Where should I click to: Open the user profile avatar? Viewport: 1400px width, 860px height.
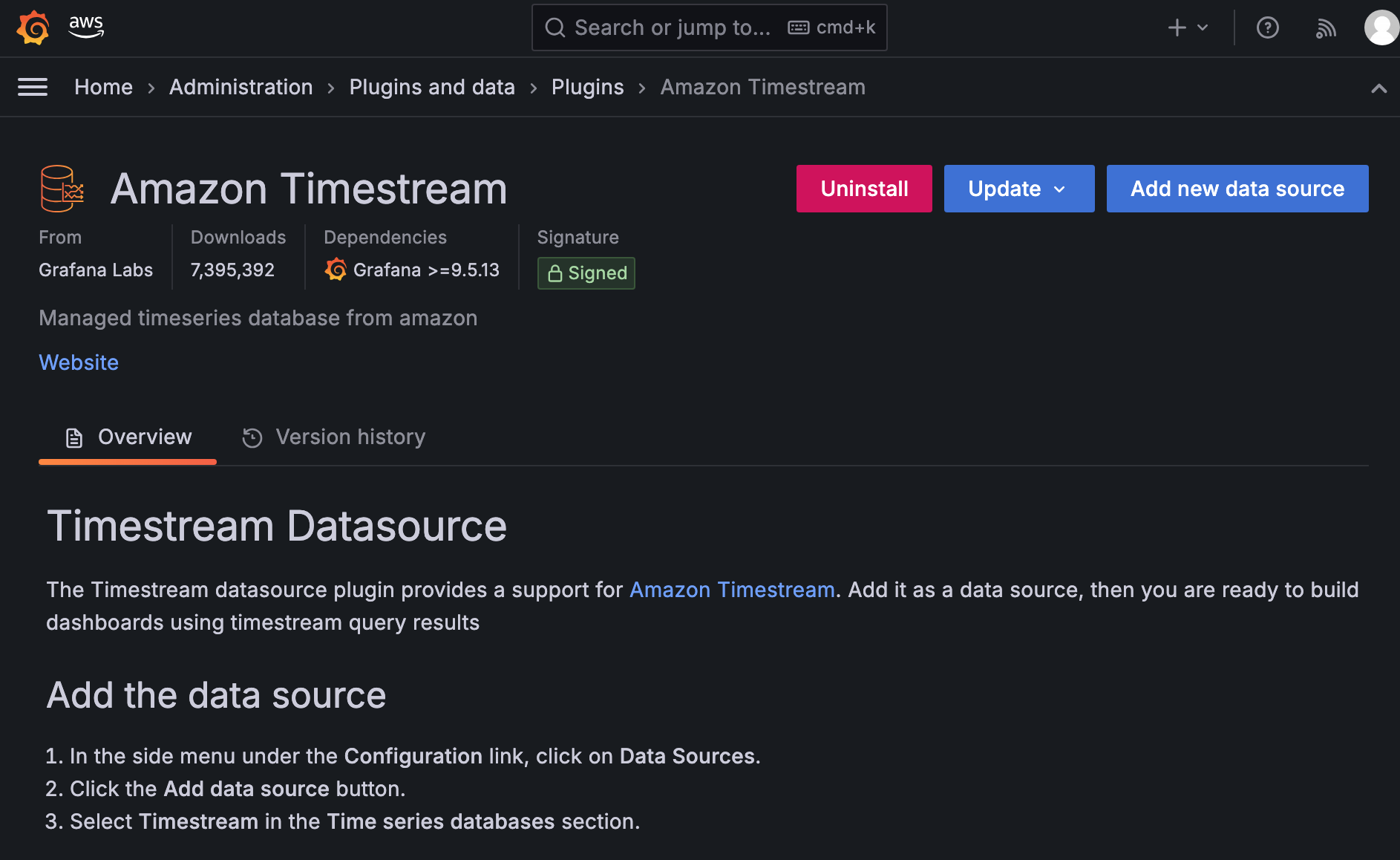coord(1381,27)
